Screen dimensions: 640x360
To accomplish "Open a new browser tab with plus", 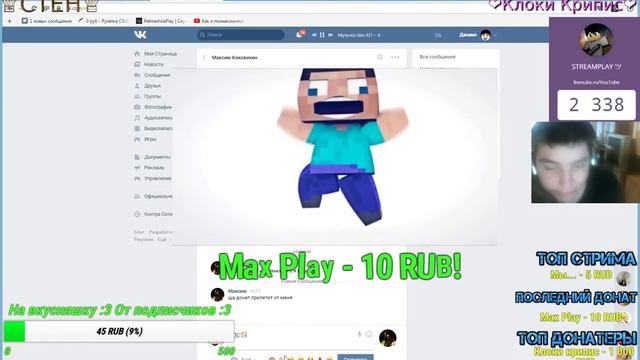I will click(9, 20).
